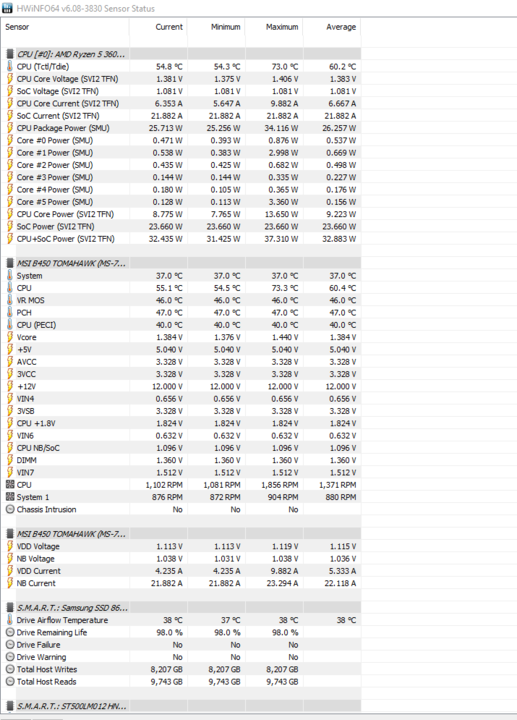Select the VR MOS temperature row

tap(181, 300)
